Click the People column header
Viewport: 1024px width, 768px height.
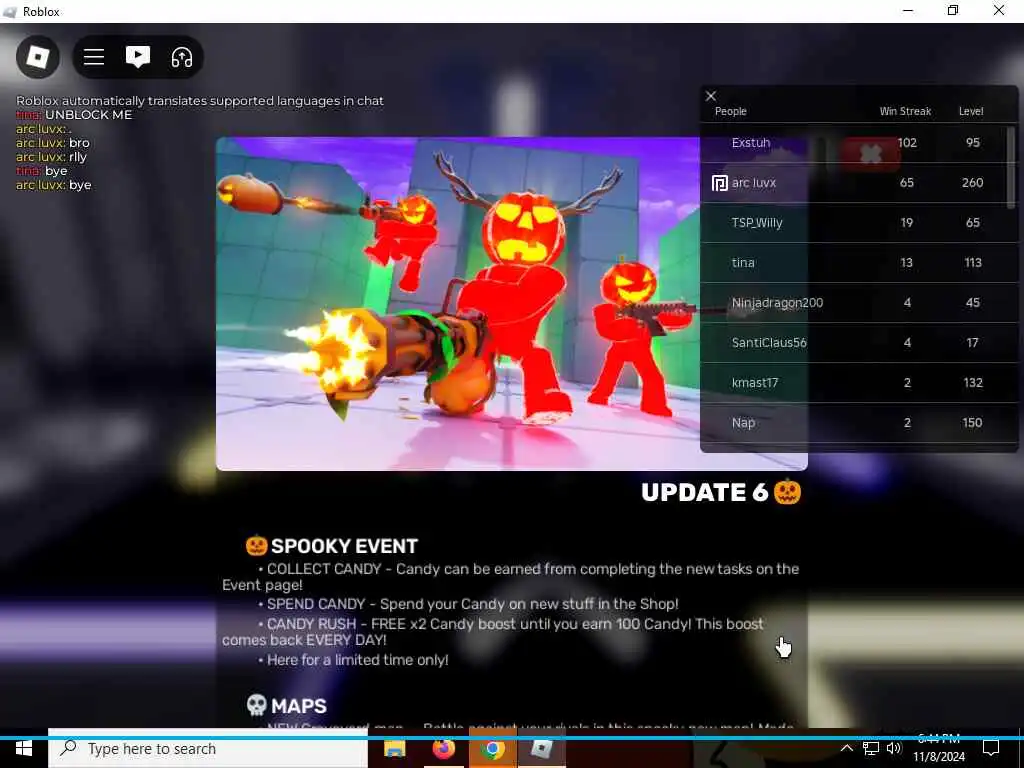(x=731, y=111)
